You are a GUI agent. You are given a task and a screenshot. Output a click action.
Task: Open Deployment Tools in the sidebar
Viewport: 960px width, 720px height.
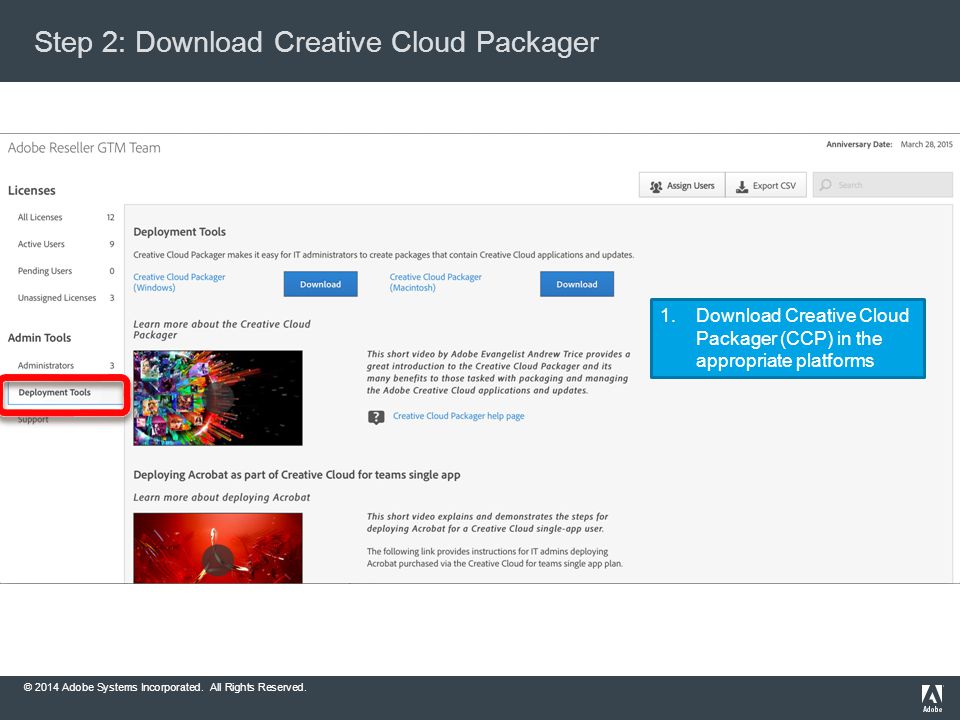click(x=54, y=392)
